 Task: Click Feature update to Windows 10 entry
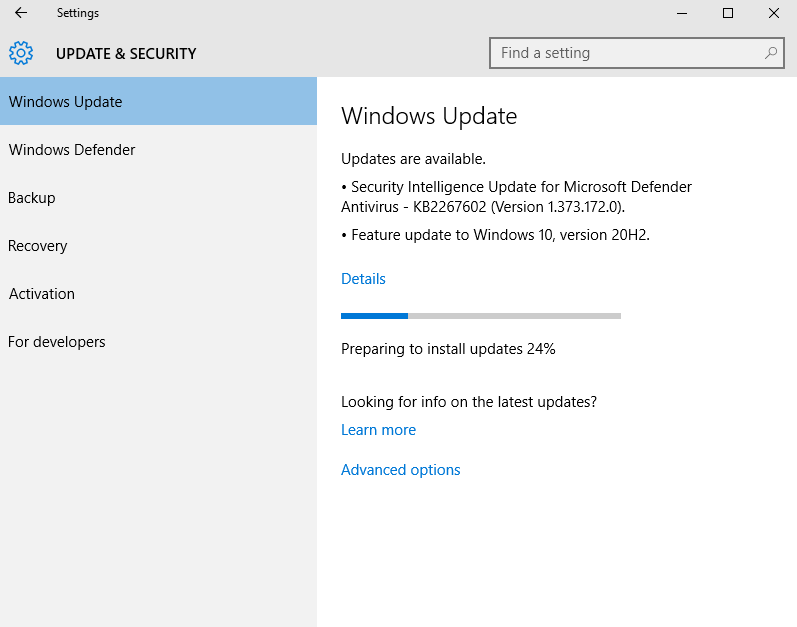(x=495, y=235)
